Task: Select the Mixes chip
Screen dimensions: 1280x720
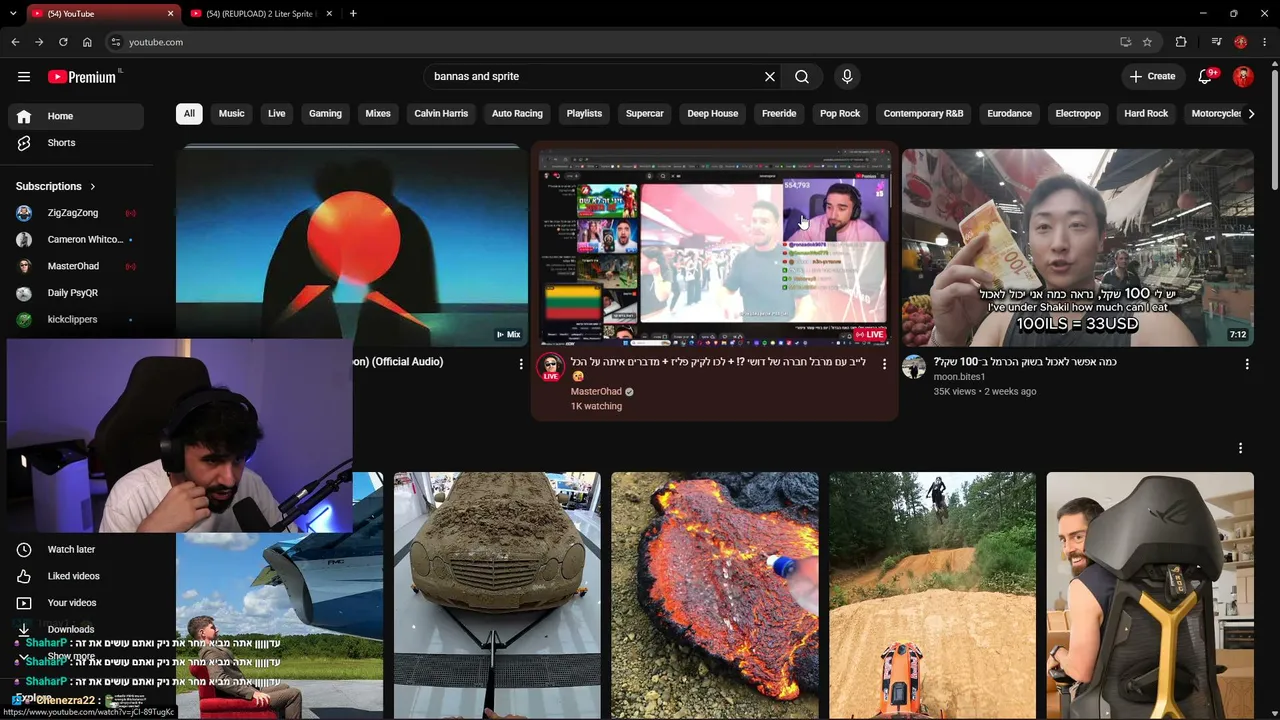Action: [x=378, y=114]
